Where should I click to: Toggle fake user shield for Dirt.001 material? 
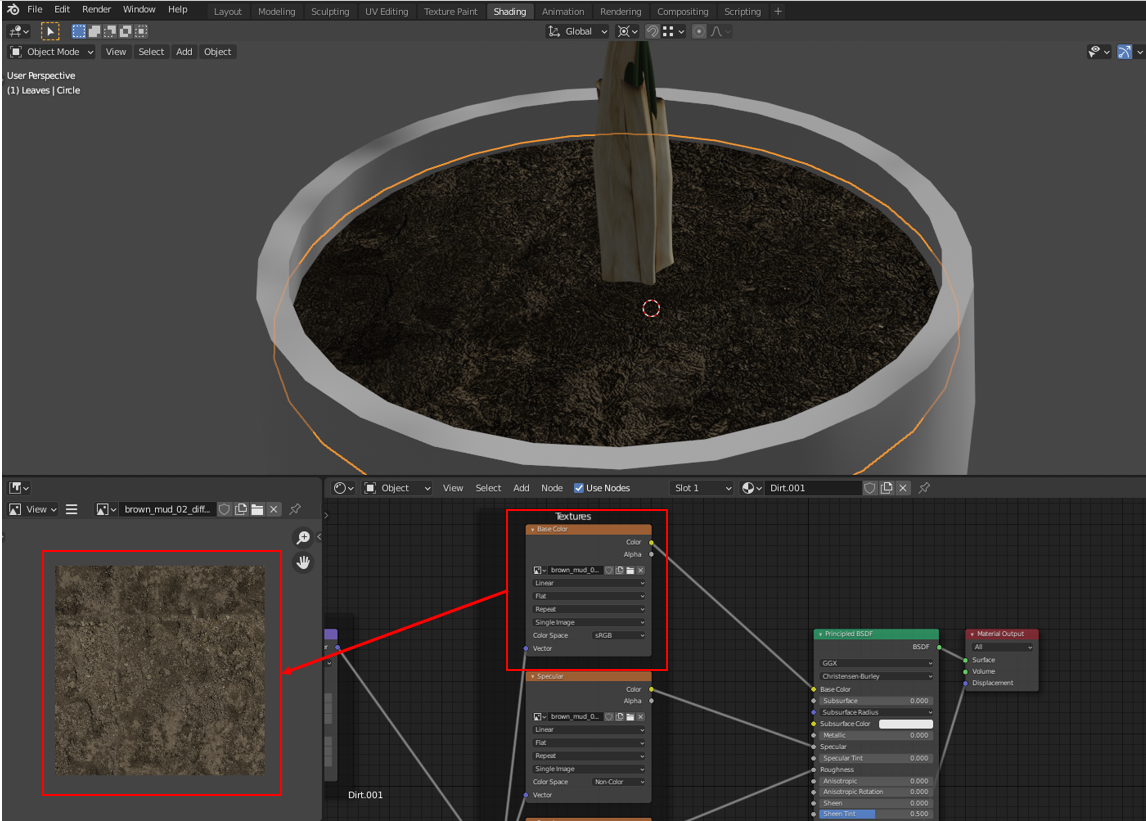[x=870, y=488]
